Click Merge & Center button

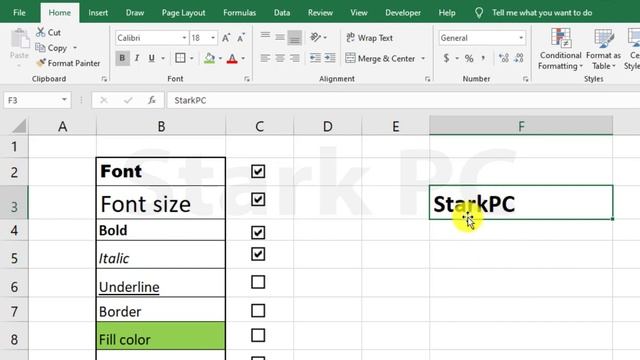tap(380, 58)
